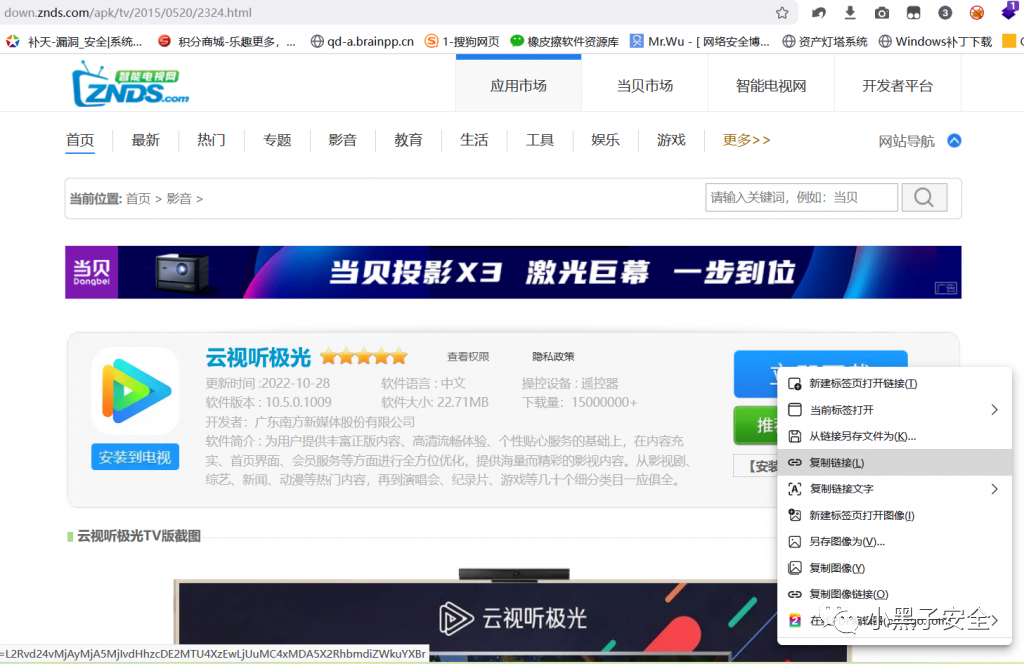Select 复制链接(L) from context menu
The image size is (1024, 664).
point(836,463)
